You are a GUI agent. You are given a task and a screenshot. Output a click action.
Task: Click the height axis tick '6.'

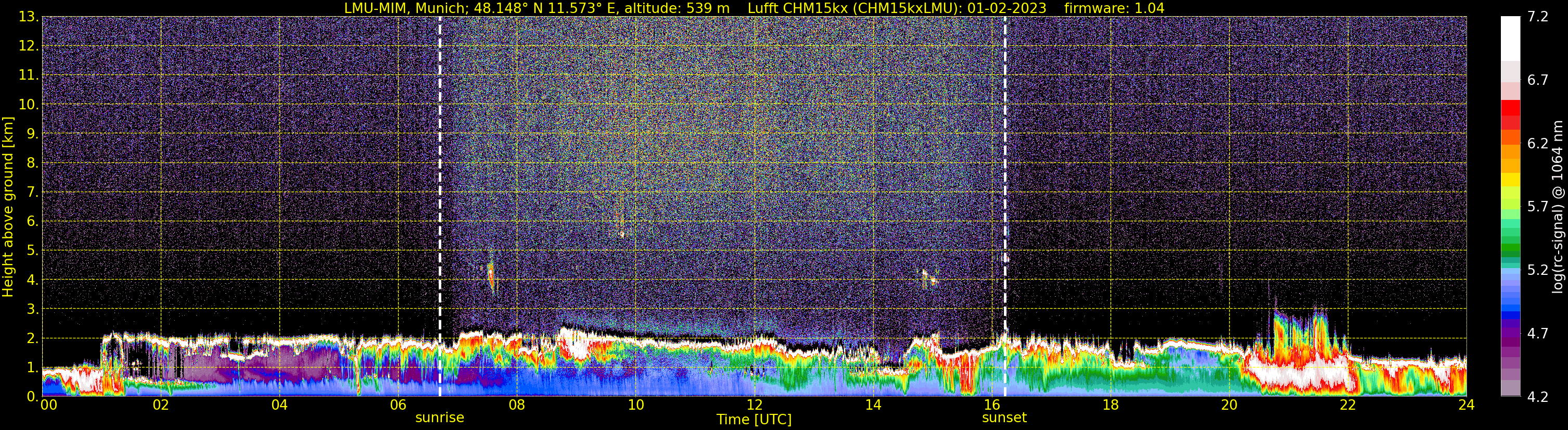[33, 221]
